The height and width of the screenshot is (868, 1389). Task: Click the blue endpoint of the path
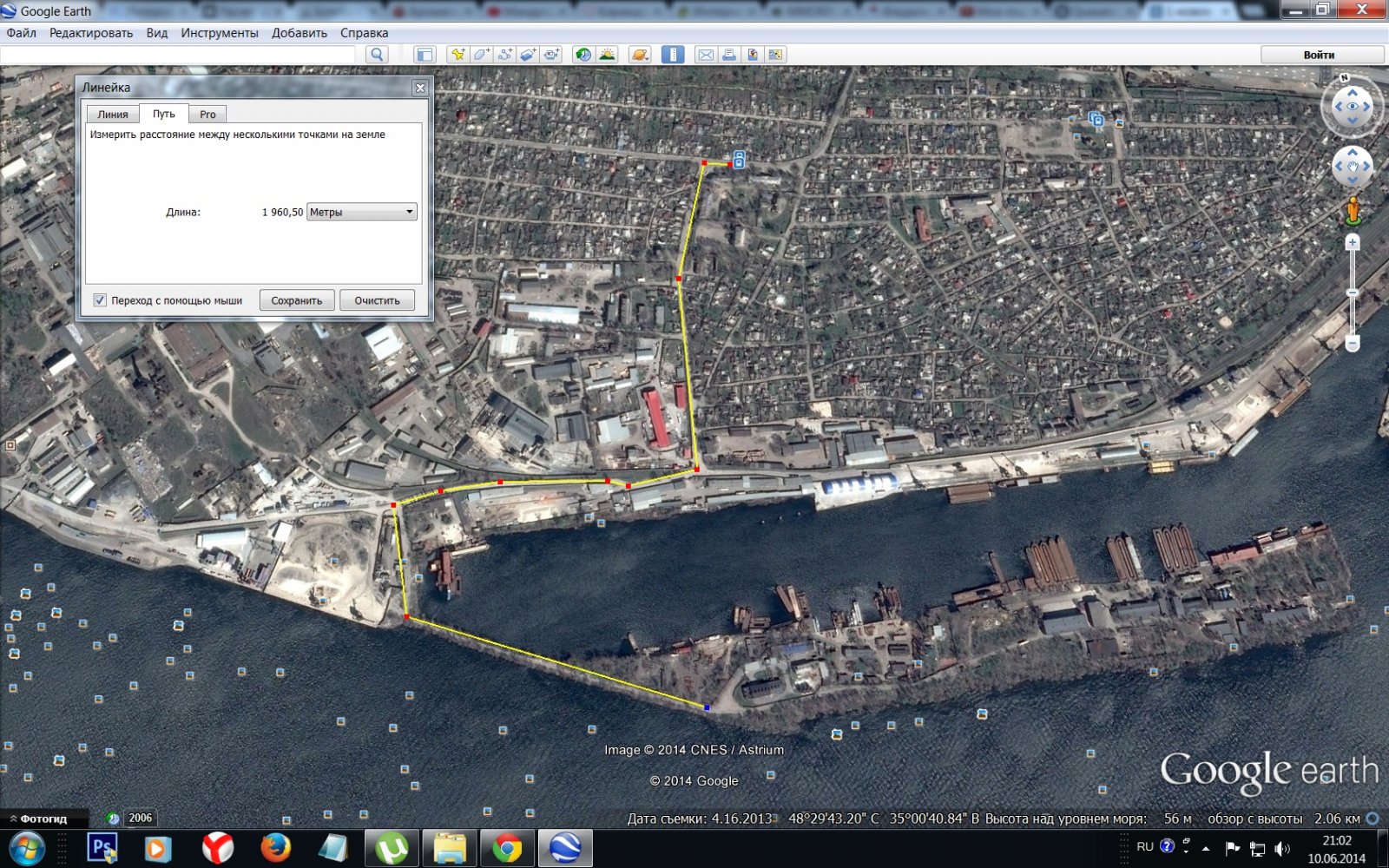707,708
